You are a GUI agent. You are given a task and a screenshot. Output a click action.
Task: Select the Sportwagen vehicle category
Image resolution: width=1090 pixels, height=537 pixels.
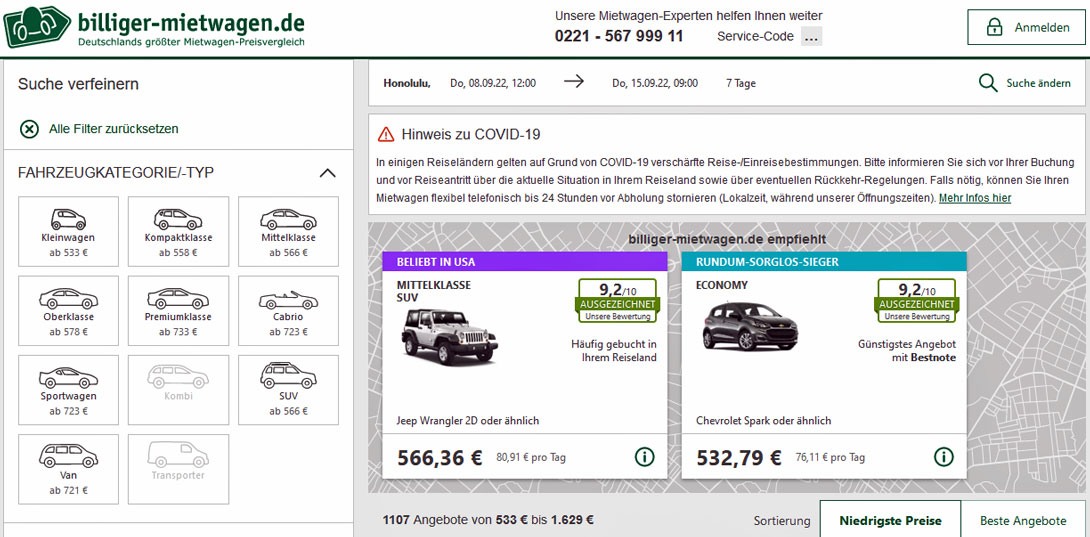pos(68,390)
